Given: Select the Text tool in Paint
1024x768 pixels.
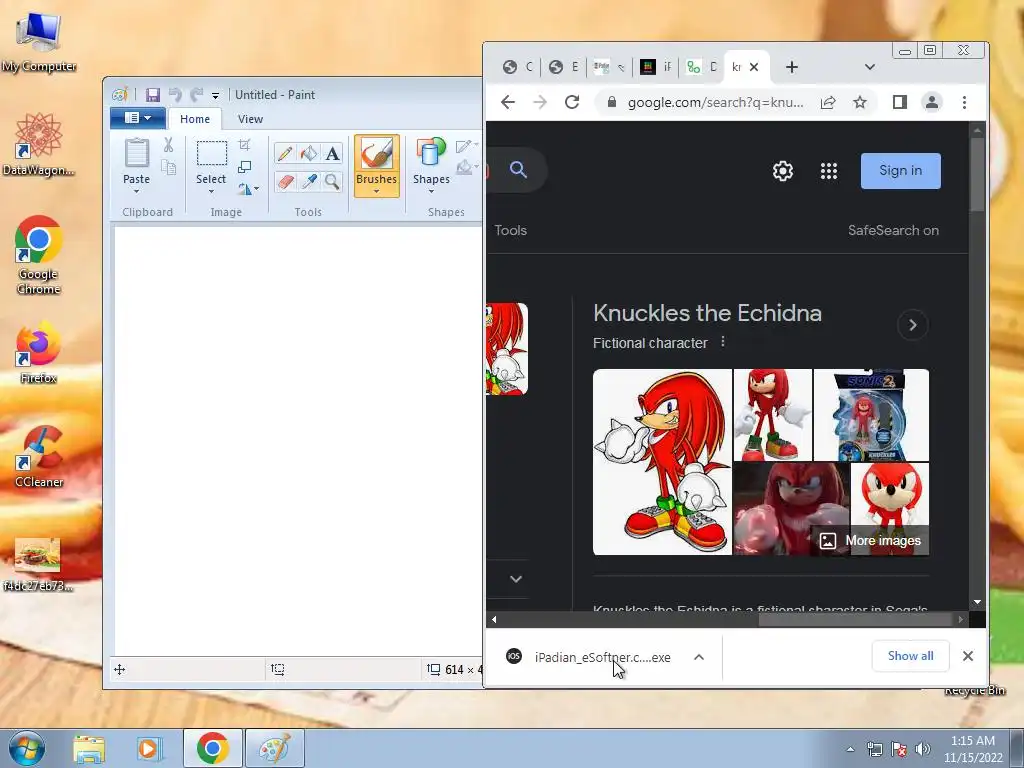Looking at the screenshot, I should 332,153.
